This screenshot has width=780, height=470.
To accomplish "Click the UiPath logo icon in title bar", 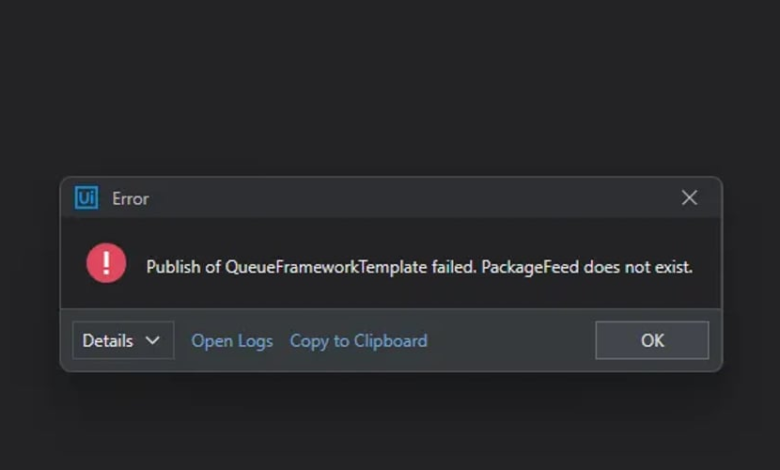I will click(86, 198).
